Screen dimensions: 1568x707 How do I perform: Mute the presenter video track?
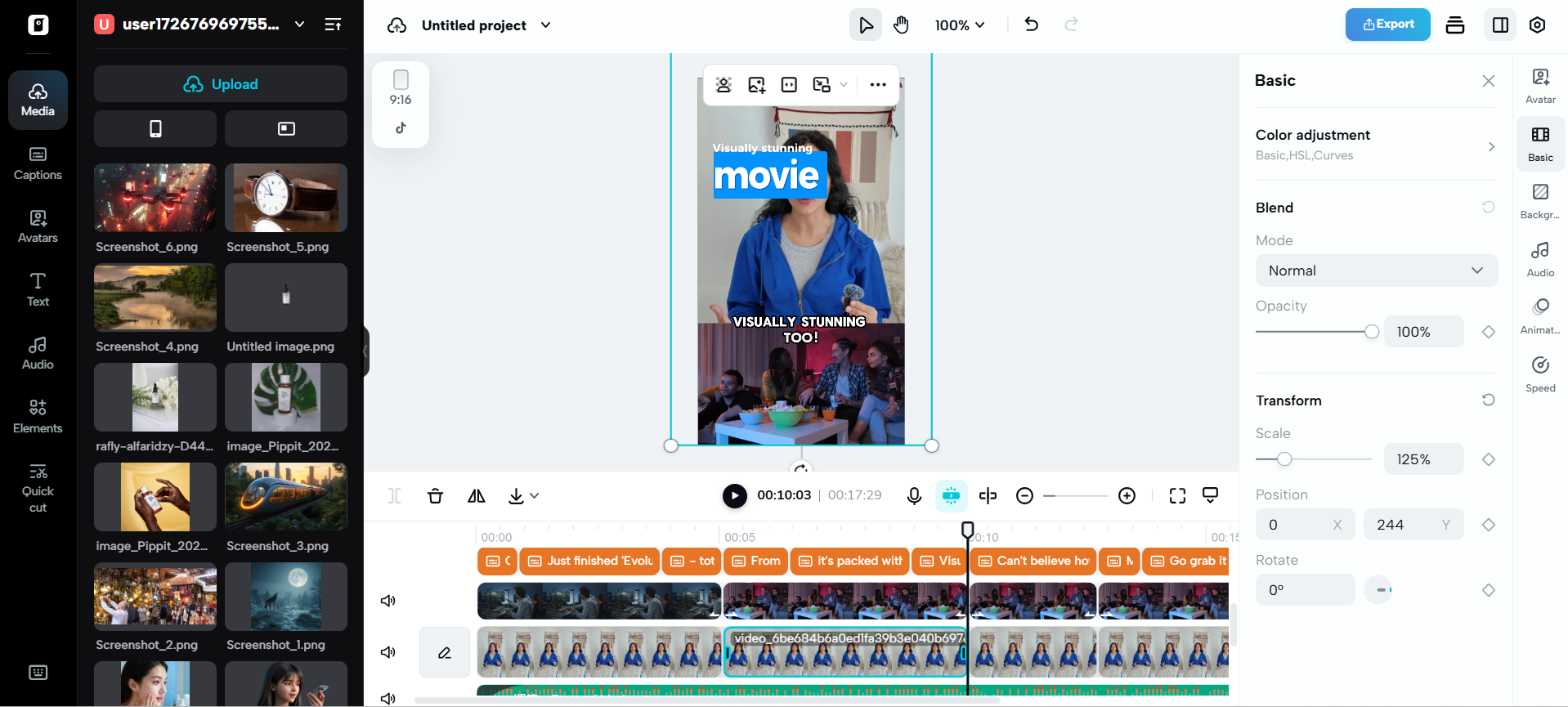388,652
